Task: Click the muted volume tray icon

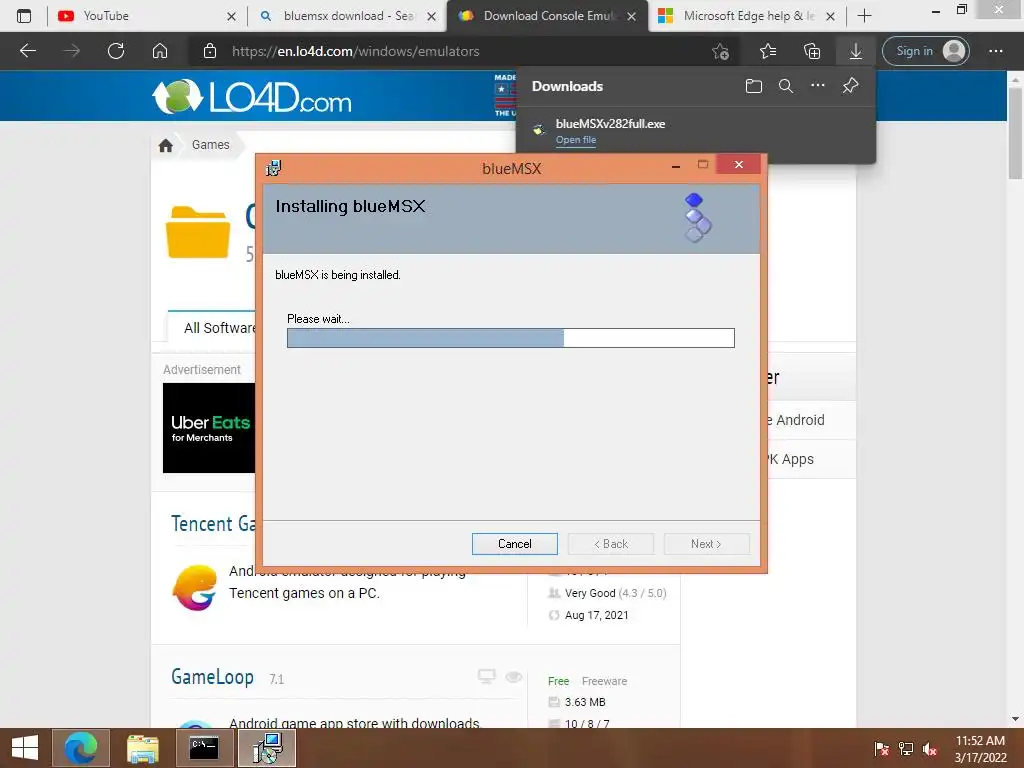Action: [x=931, y=748]
